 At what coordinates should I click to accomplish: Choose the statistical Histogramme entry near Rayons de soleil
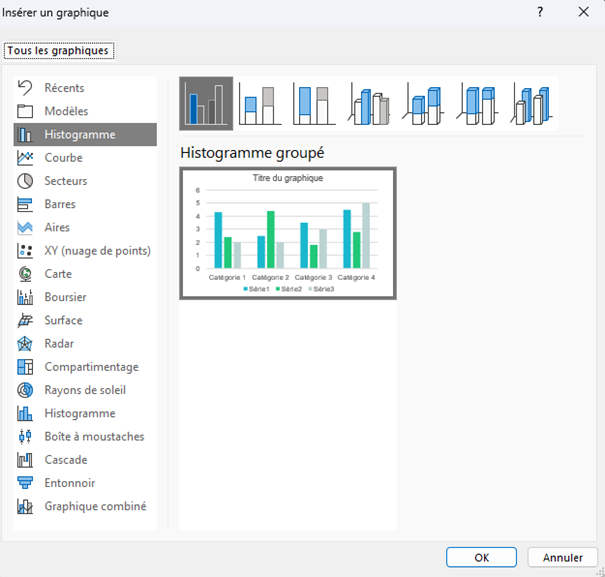pyautogui.click(x=85, y=413)
